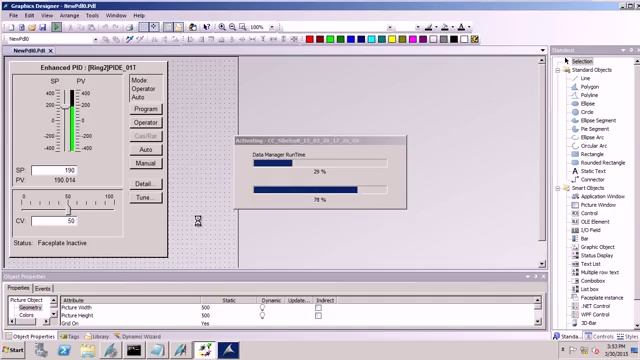The height and width of the screenshot is (360, 640).
Task: Open the command prompt taskbar icon
Action: click(x=134, y=350)
